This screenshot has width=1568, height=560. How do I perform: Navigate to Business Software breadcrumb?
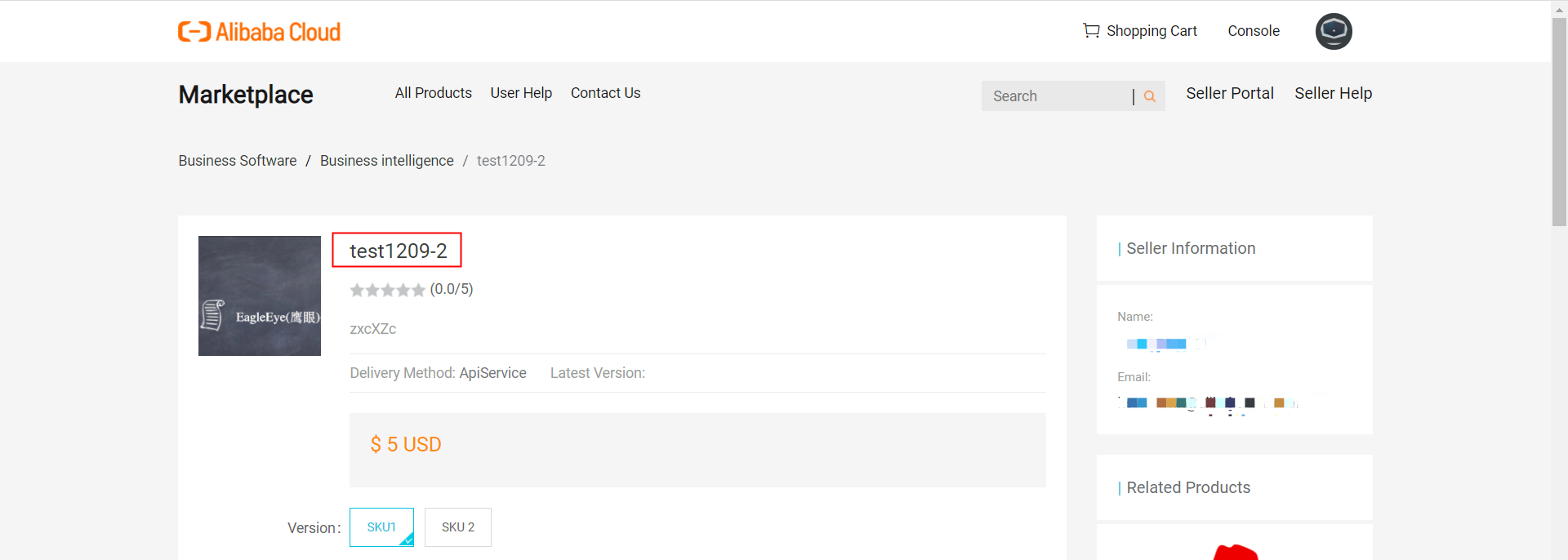[238, 161]
